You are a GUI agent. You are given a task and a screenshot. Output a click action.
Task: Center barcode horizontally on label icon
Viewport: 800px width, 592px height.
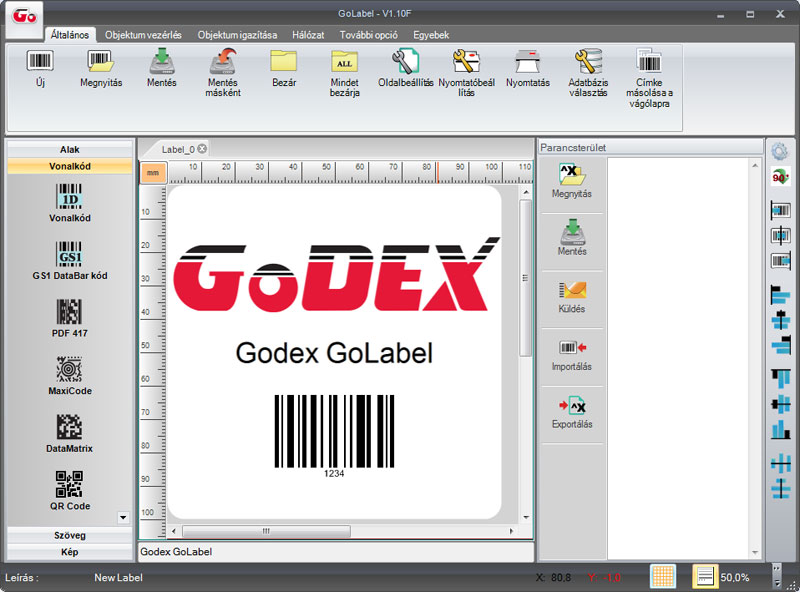[x=781, y=236]
